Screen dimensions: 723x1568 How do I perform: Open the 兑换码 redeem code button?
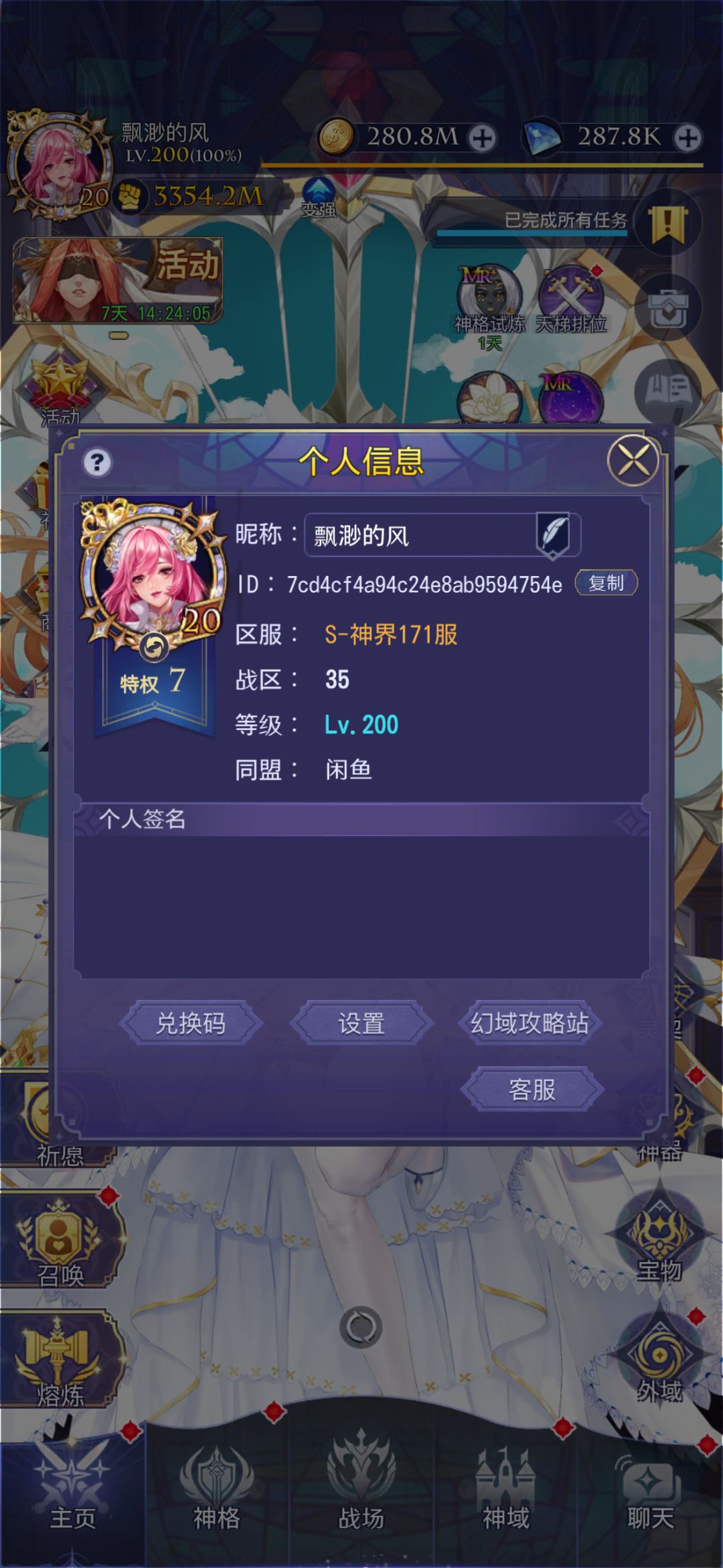tap(191, 1023)
